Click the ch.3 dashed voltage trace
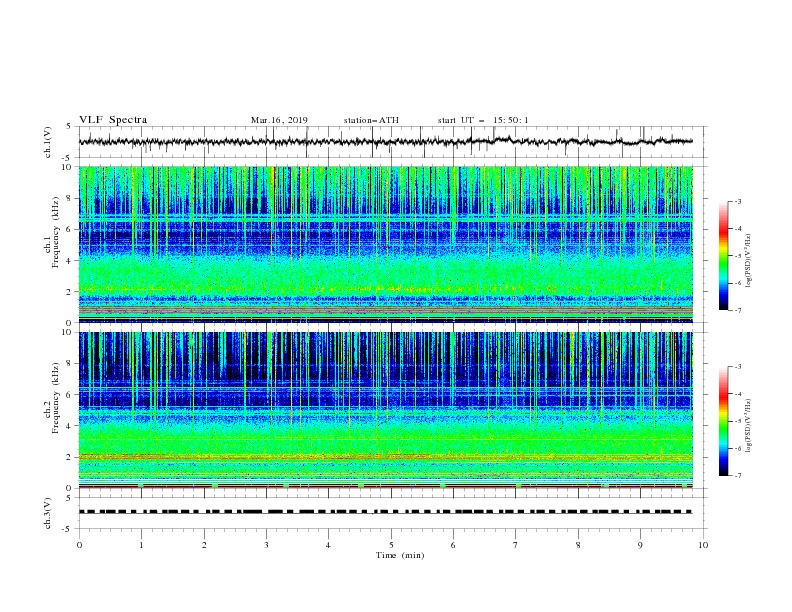Image resolution: width=792 pixels, height=612 pixels. (386, 512)
